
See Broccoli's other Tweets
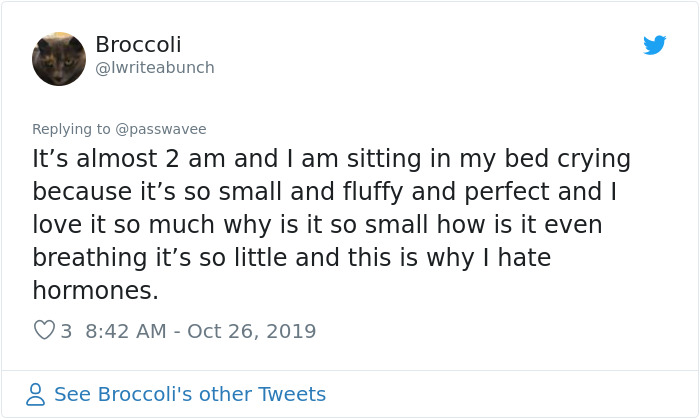point(190,395)
